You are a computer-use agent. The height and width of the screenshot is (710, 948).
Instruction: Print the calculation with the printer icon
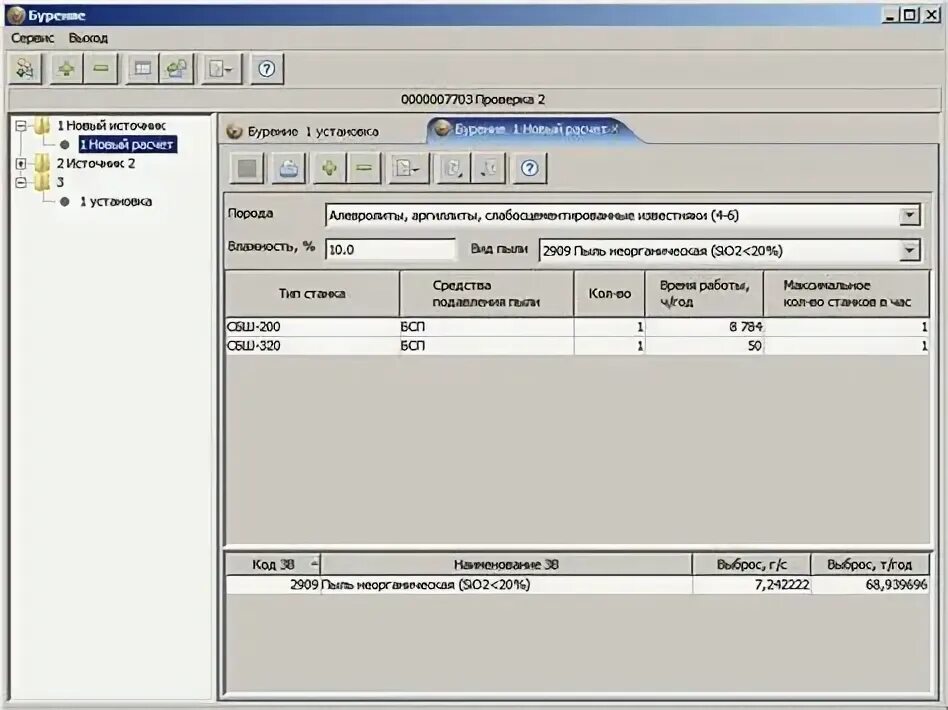(x=288, y=168)
